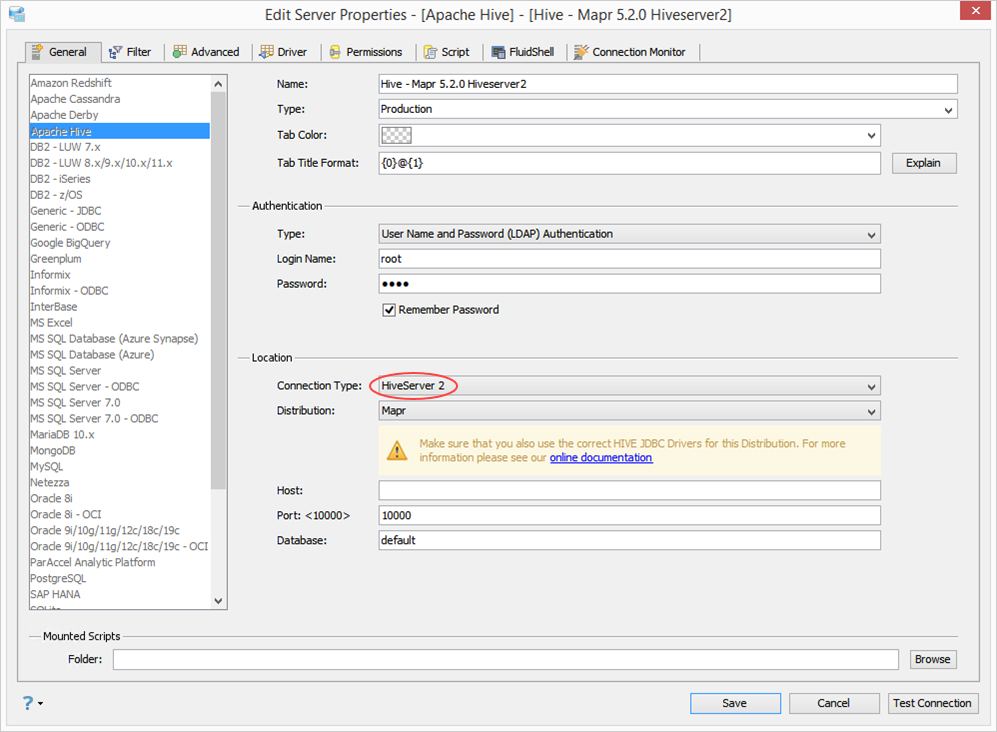This screenshot has width=997, height=732.
Task: Click the Password field
Action: tap(629, 284)
